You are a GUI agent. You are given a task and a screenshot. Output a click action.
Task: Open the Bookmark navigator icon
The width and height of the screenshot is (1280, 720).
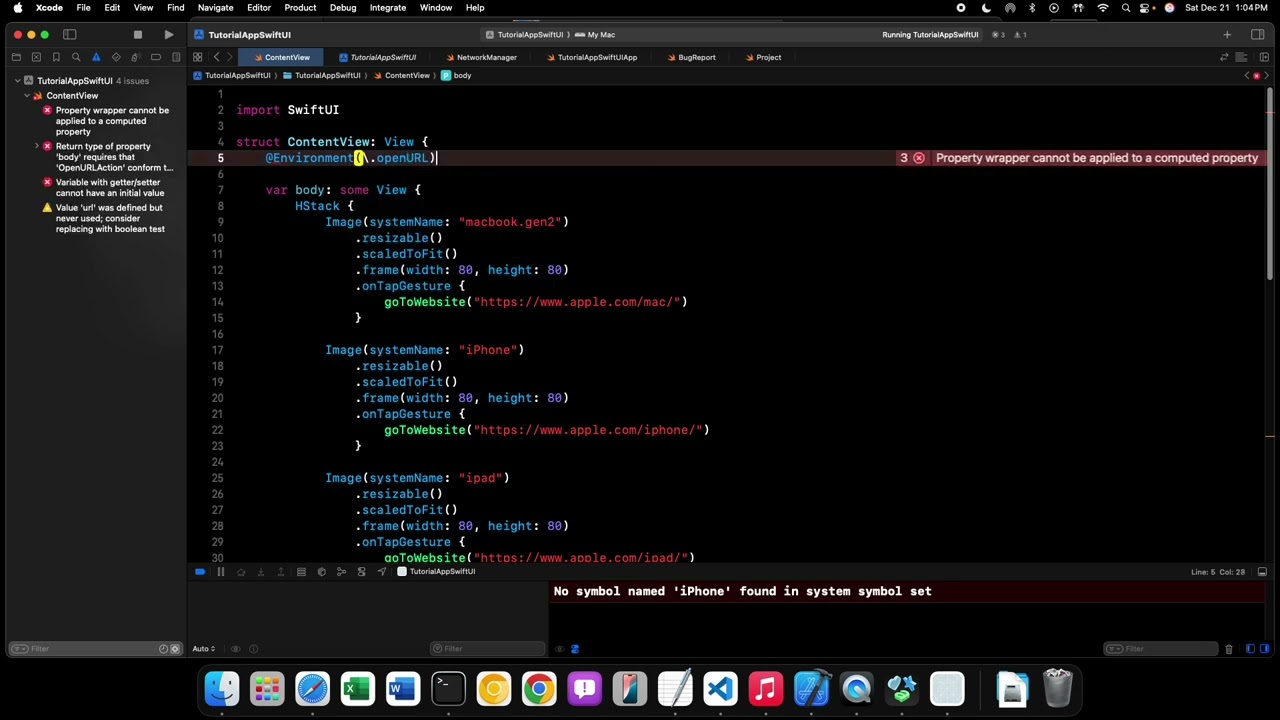56,57
